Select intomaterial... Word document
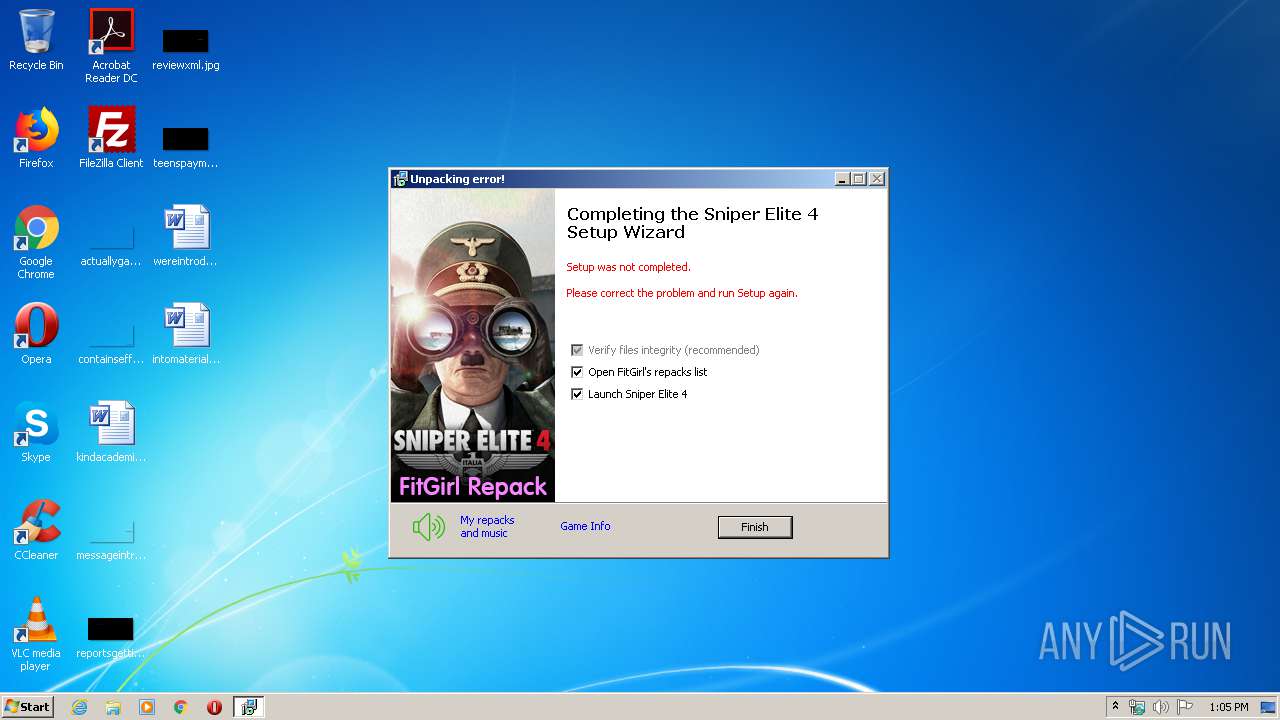This screenshot has width=1280, height=720. 186,334
